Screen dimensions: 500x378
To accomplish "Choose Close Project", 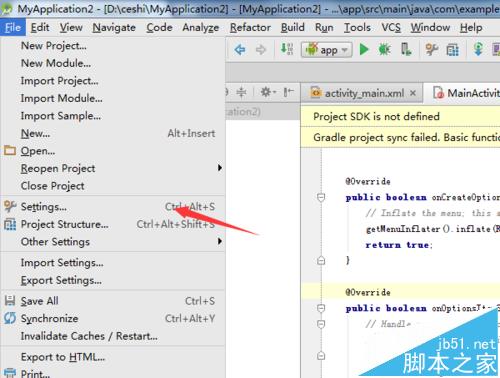I will pyautogui.click(x=113, y=186).
